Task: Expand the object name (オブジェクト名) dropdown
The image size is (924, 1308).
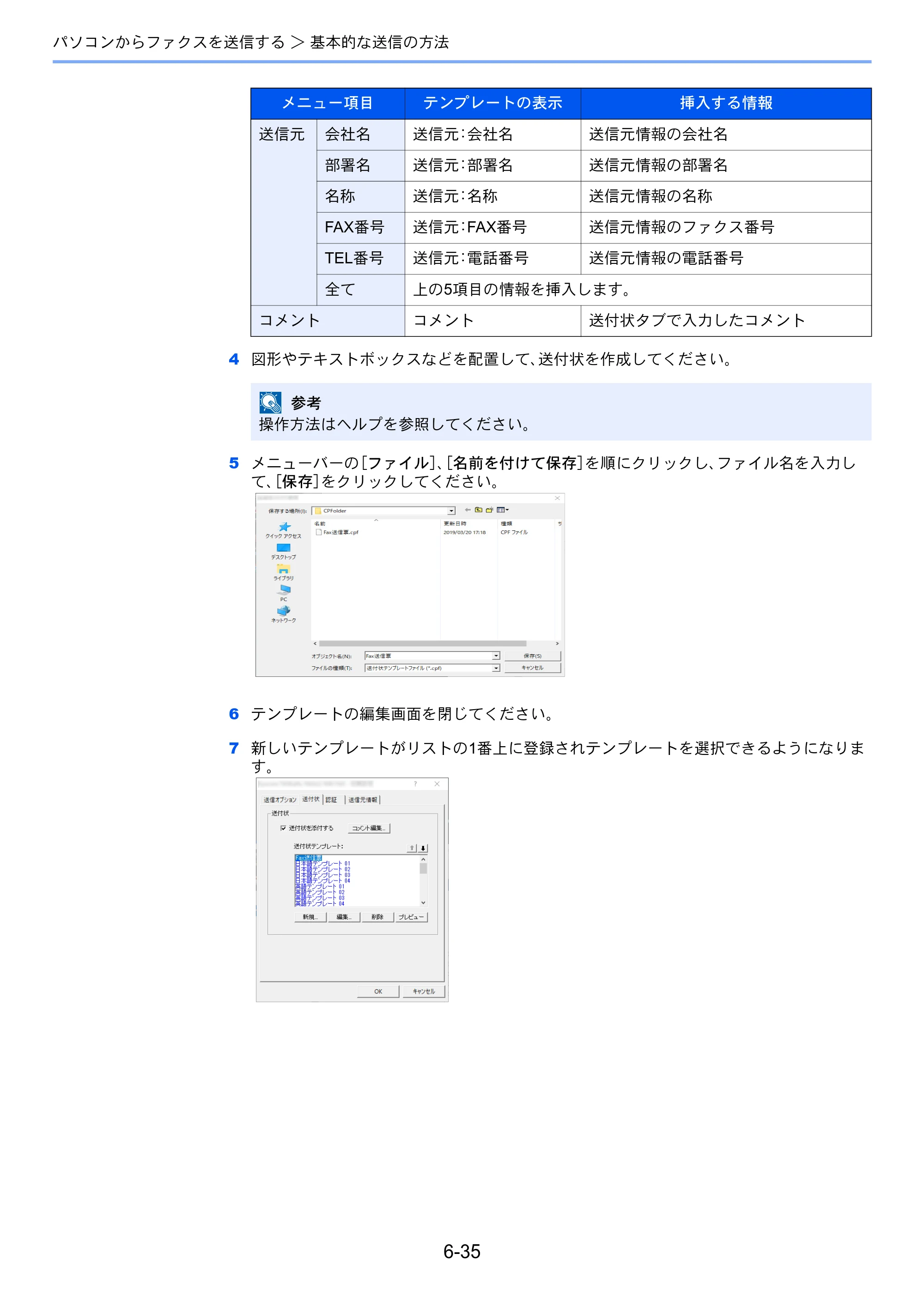Action: (496, 656)
